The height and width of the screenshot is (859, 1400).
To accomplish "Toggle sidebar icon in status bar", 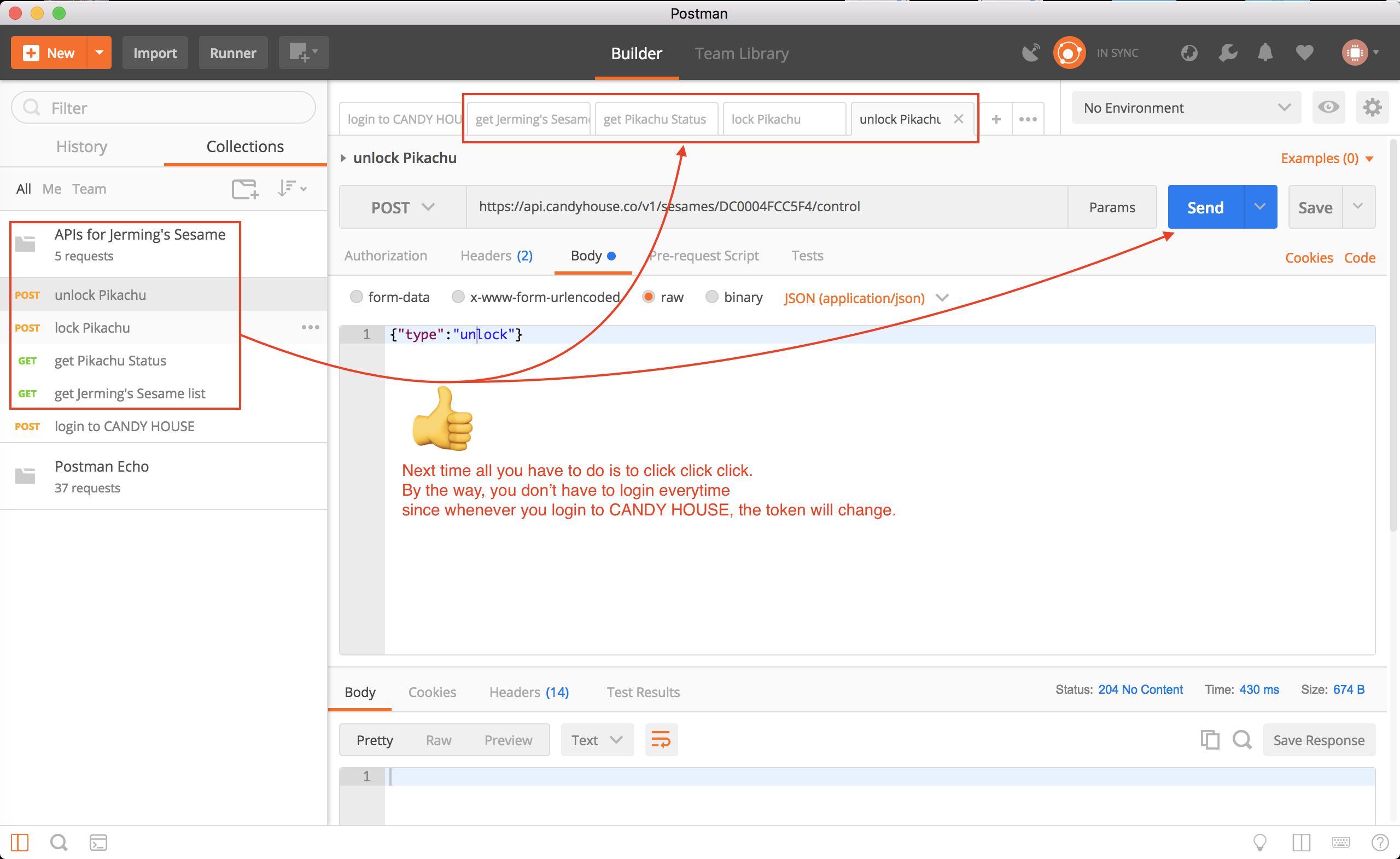I will point(19,843).
